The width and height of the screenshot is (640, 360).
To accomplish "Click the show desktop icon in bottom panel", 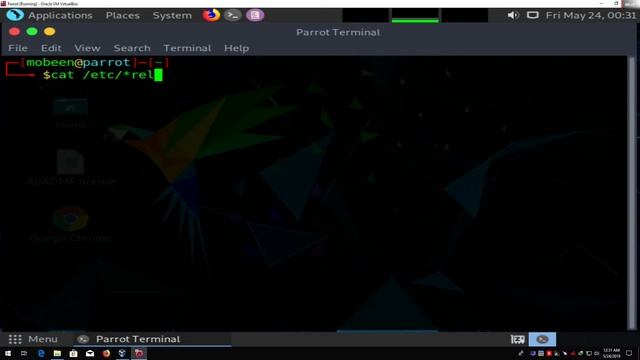I will click(518, 339).
